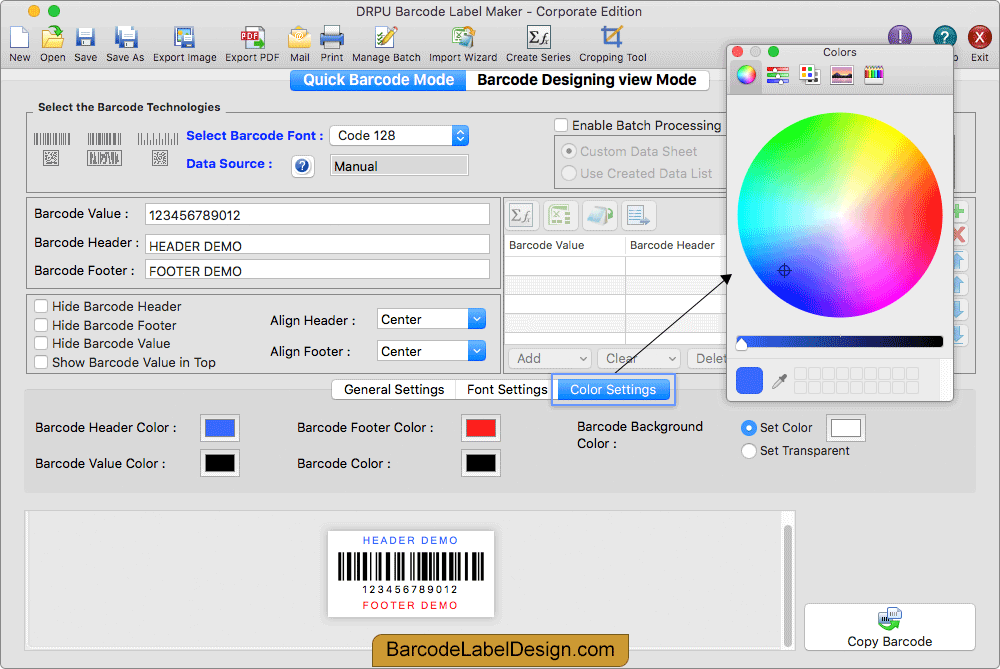Choose Set Color background option
This screenshot has height=669, width=1000.
(749, 428)
